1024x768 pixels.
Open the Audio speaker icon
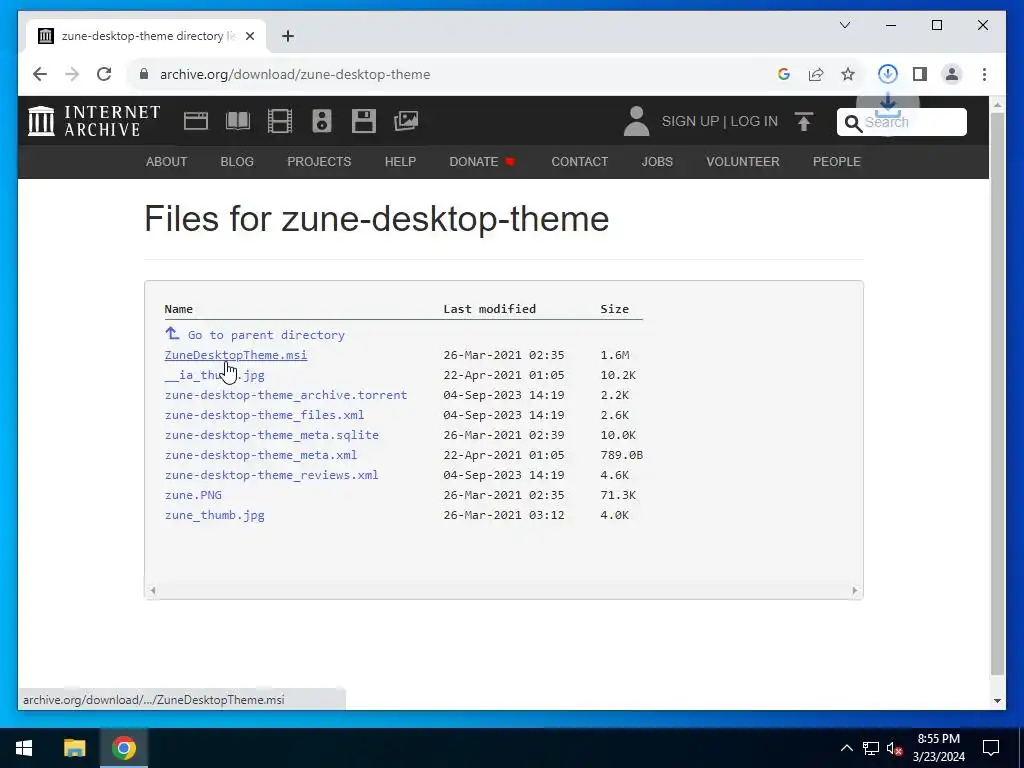click(321, 121)
